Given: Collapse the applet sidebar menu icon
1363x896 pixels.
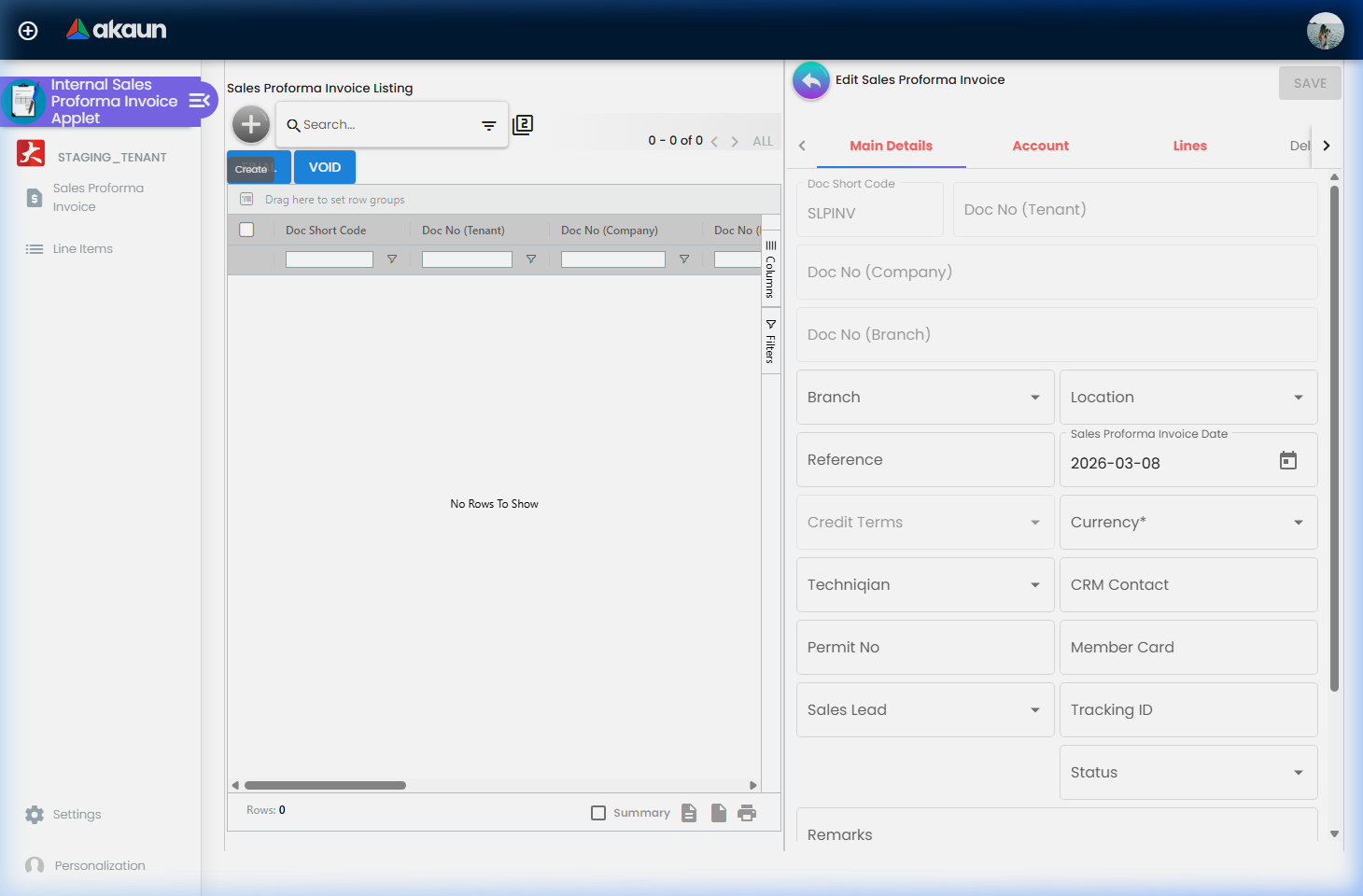Looking at the screenshot, I should point(200,101).
